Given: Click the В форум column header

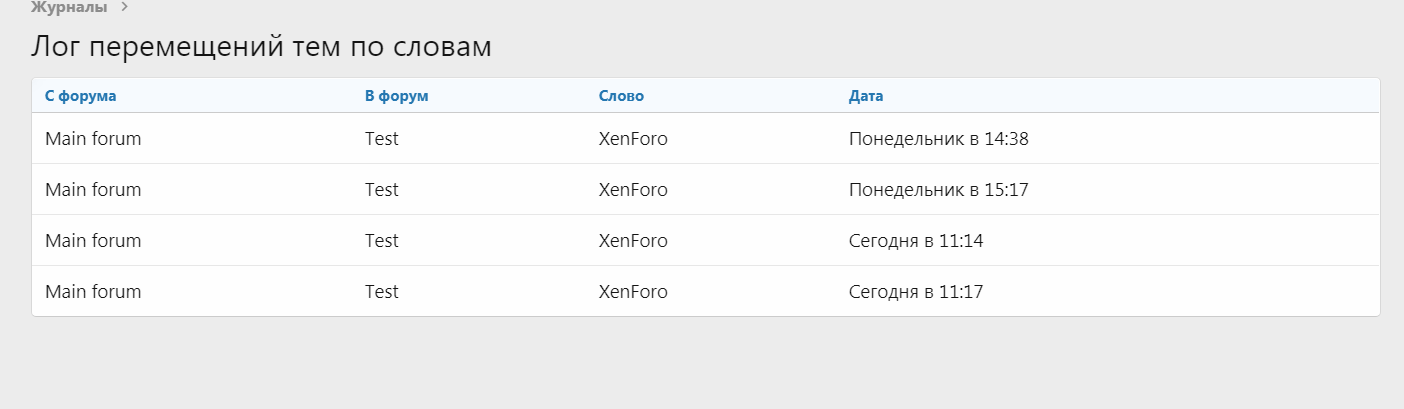Looking at the screenshot, I should pyautogui.click(x=396, y=96).
